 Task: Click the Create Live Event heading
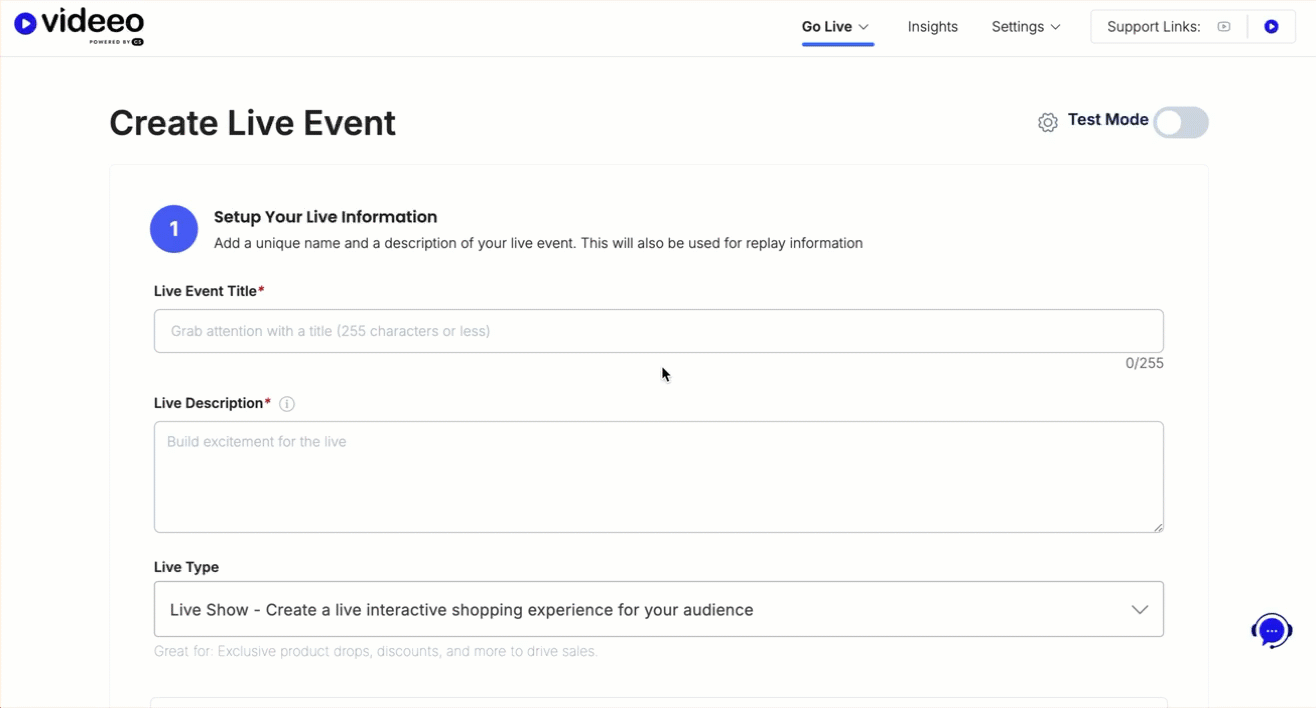pos(252,123)
